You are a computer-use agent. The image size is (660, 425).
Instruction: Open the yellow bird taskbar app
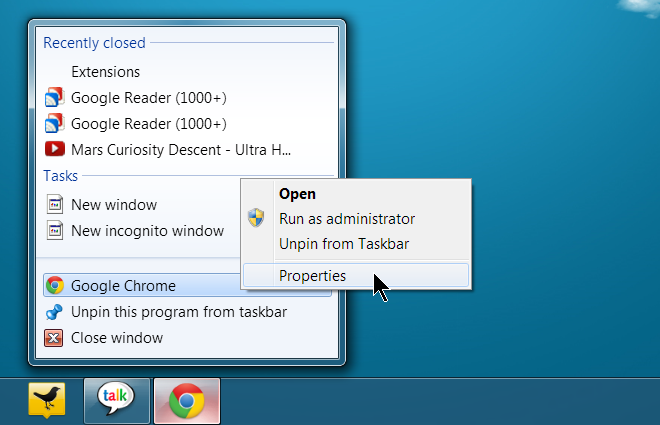[x=47, y=401]
